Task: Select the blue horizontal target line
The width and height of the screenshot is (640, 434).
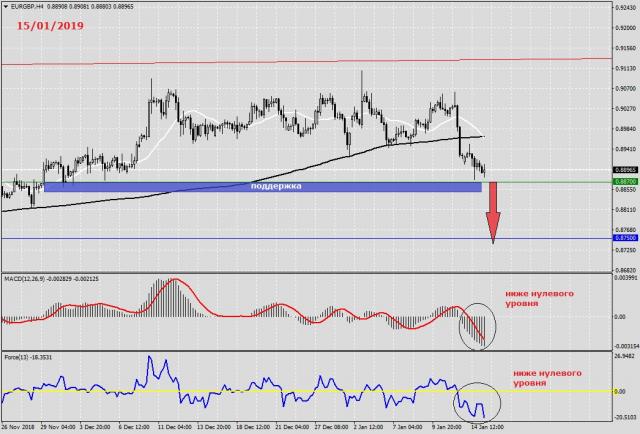Action: (x=250, y=238)
